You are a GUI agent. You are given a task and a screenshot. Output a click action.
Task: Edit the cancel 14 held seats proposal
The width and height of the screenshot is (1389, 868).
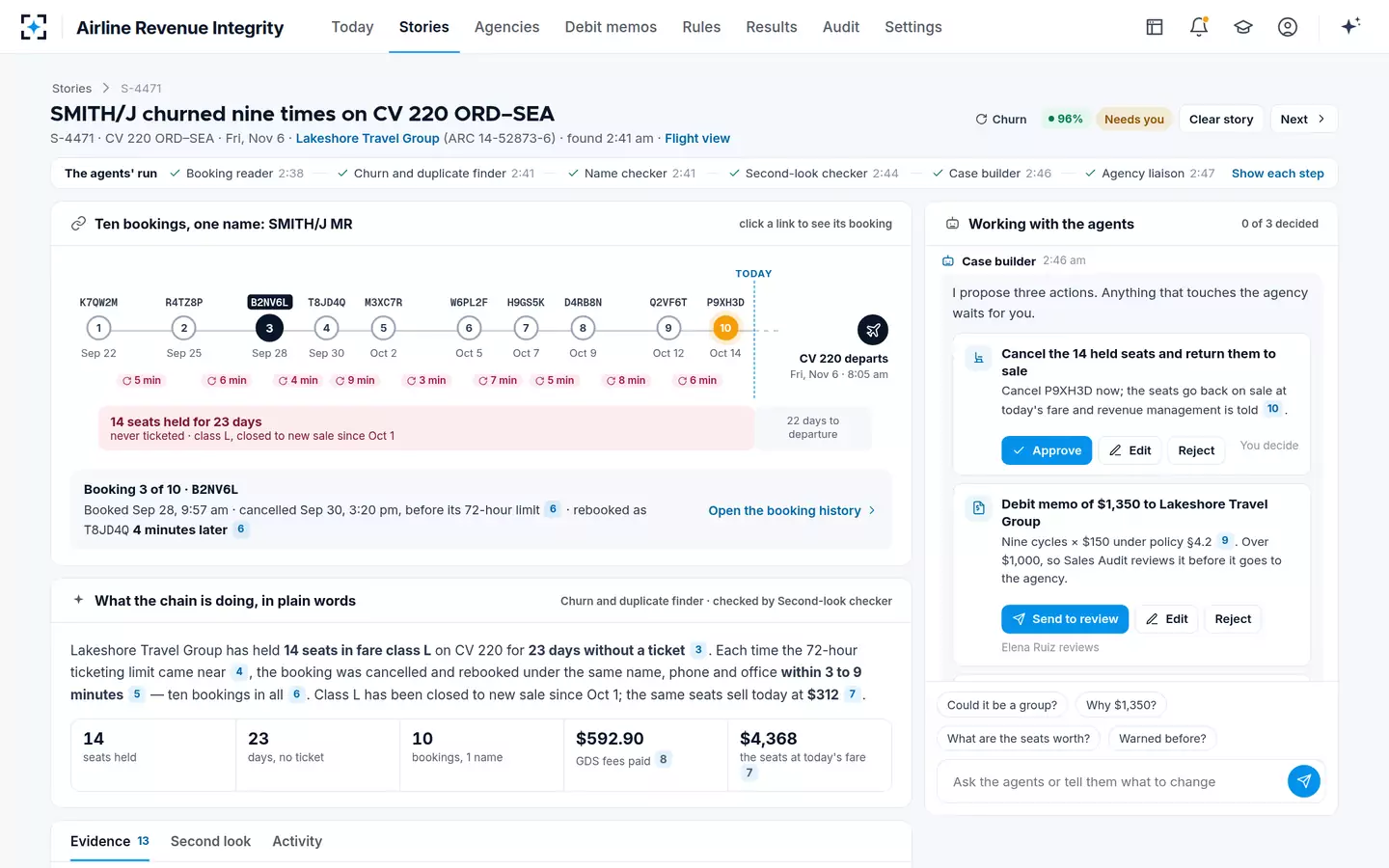click(1130, 450)
